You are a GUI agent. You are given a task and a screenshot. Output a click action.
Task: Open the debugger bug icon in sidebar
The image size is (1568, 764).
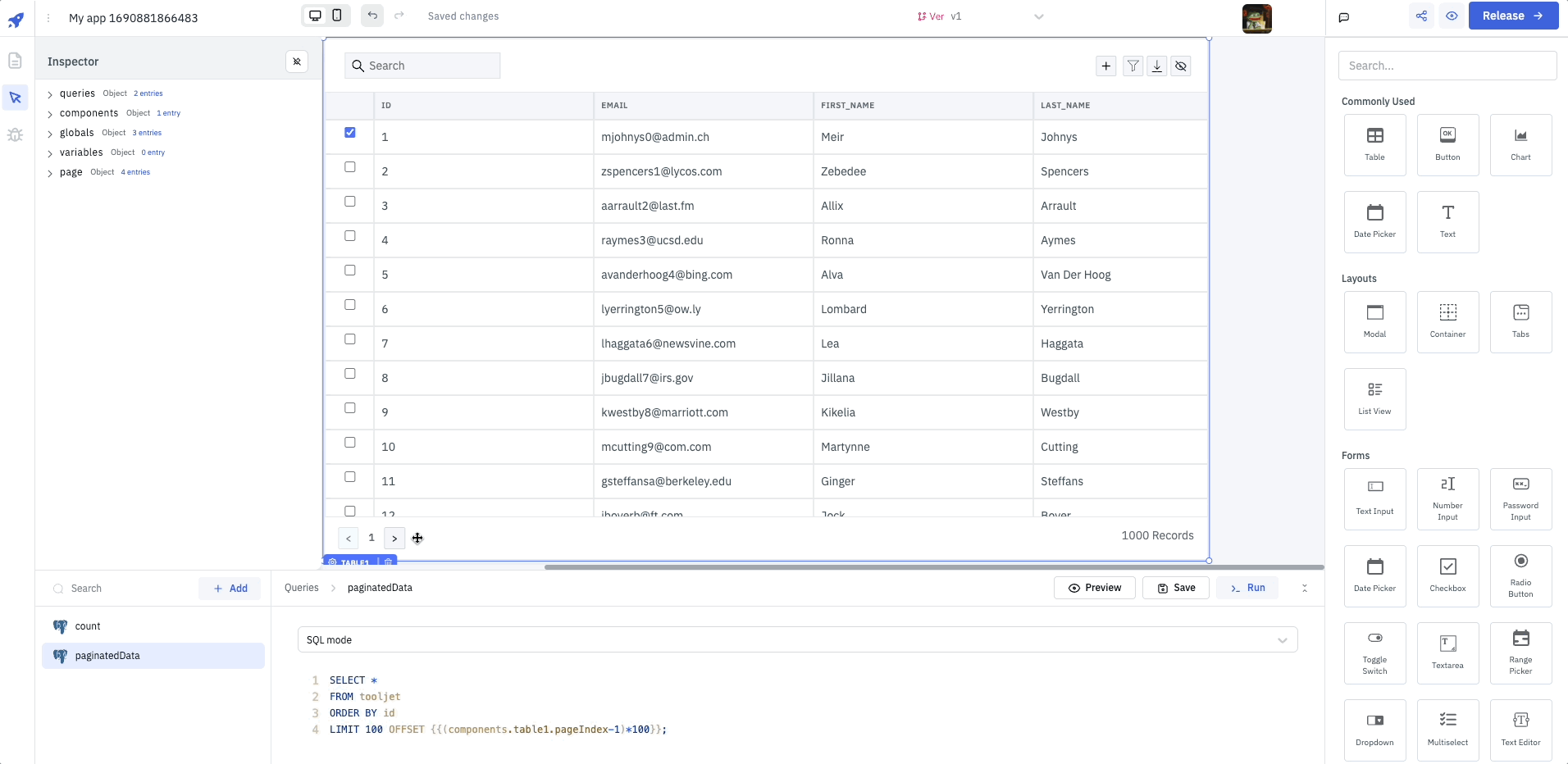point(15,135)
